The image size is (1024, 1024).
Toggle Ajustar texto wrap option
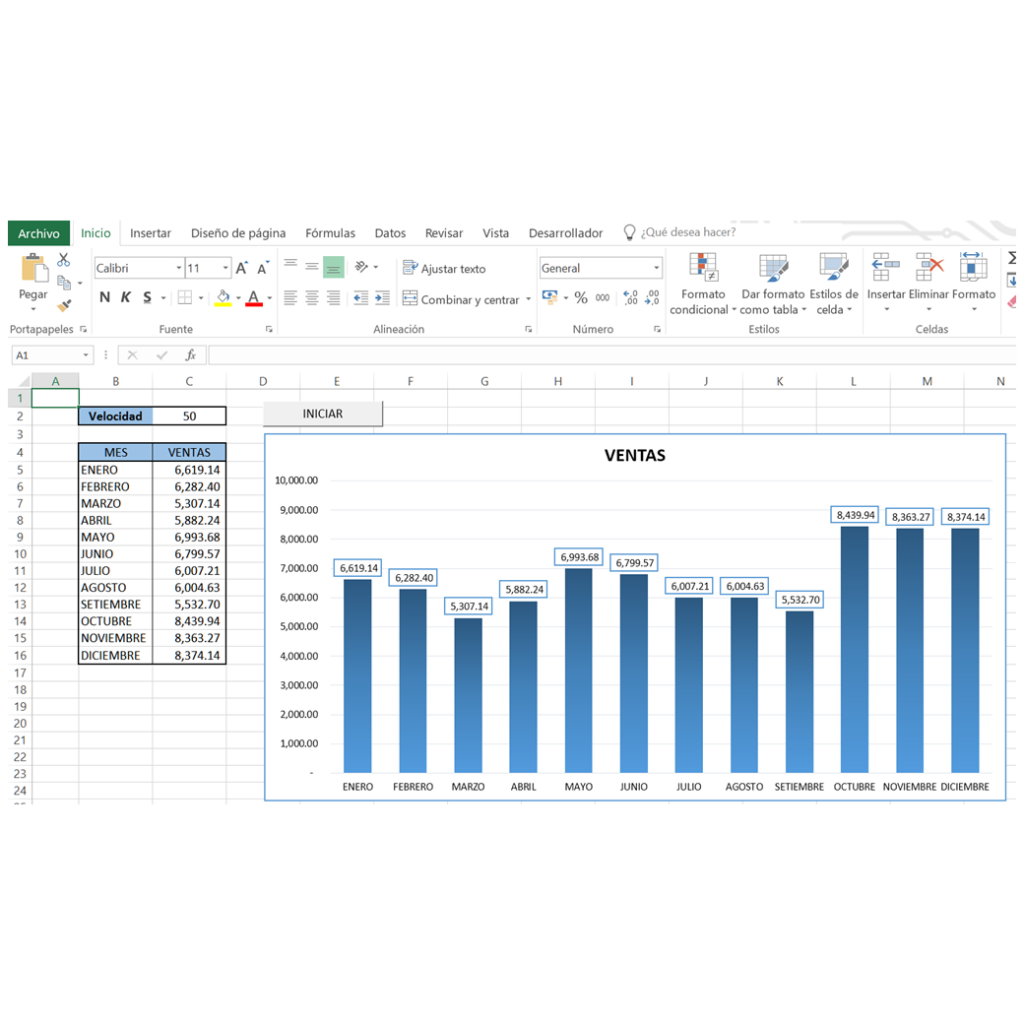443,268
